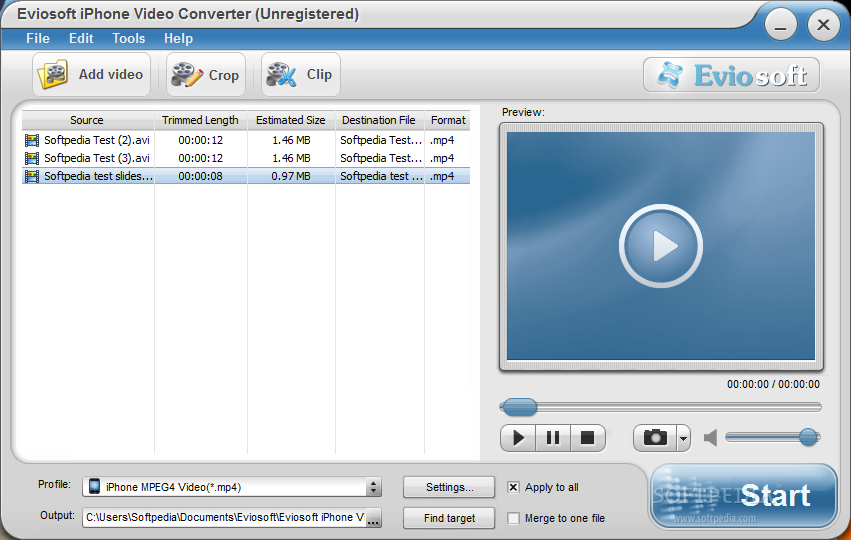Click the iPhone icon in Profile box
Screen dimensions: 851x540
point(94,486)
